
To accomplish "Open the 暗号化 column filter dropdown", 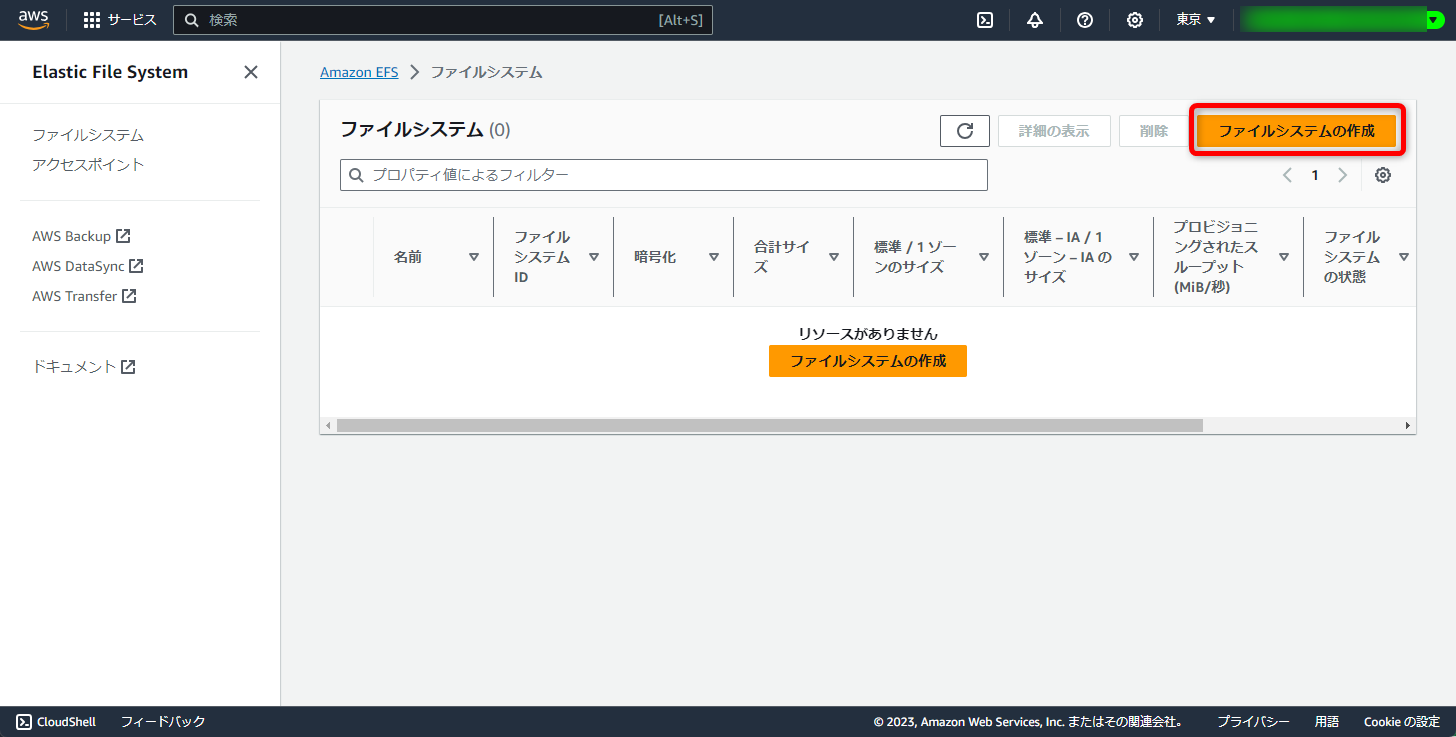I will point(714,256).
